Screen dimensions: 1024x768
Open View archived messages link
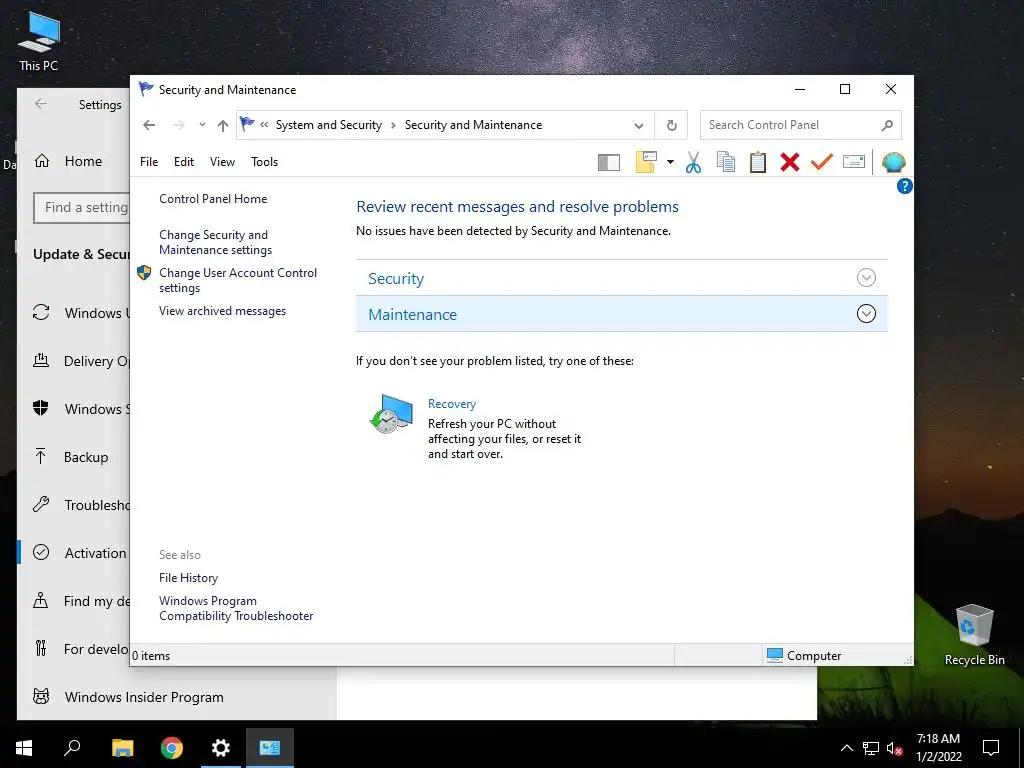[x=222, y=311]
